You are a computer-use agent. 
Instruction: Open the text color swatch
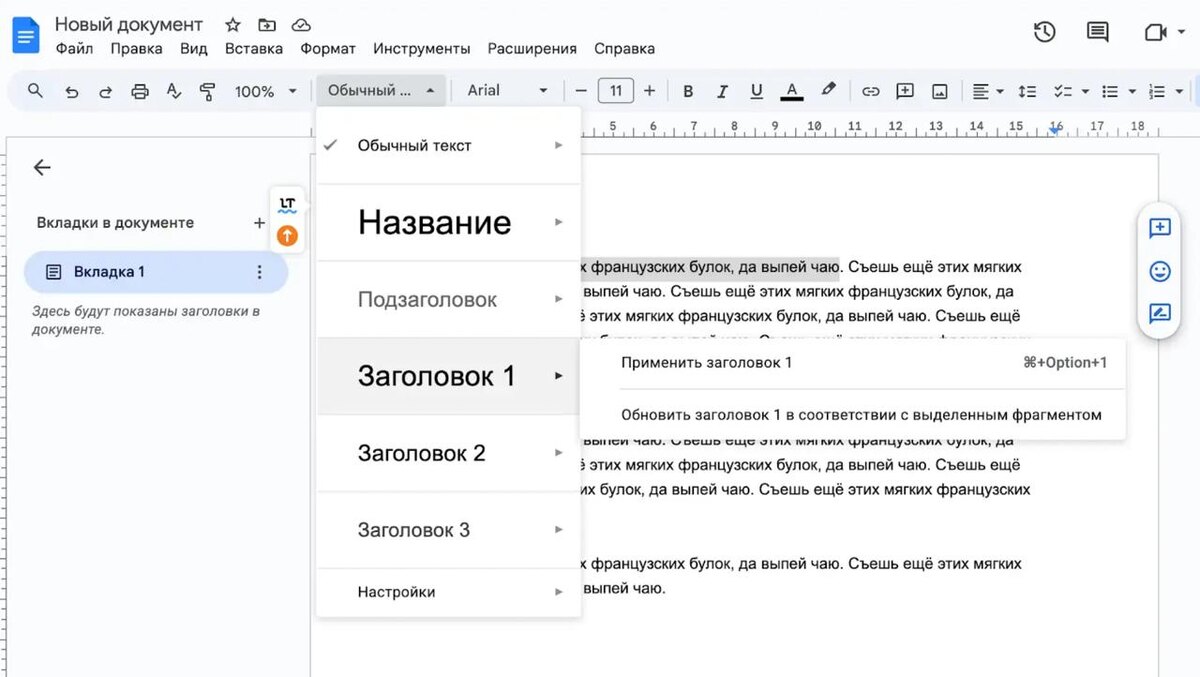pyautogui.click(x=791, y=90)
